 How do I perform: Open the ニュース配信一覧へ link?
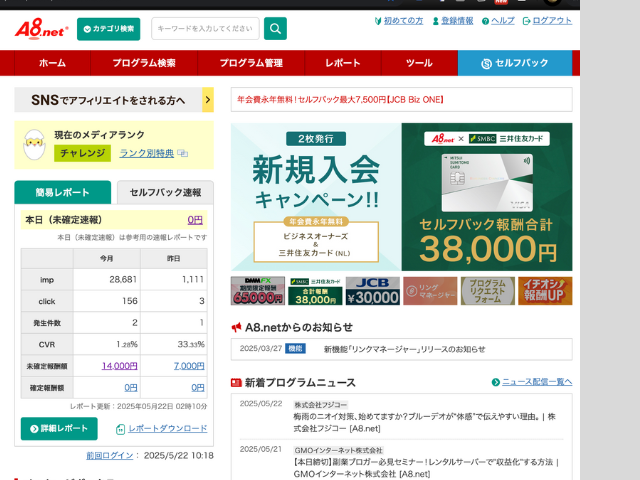click(537, 382)
